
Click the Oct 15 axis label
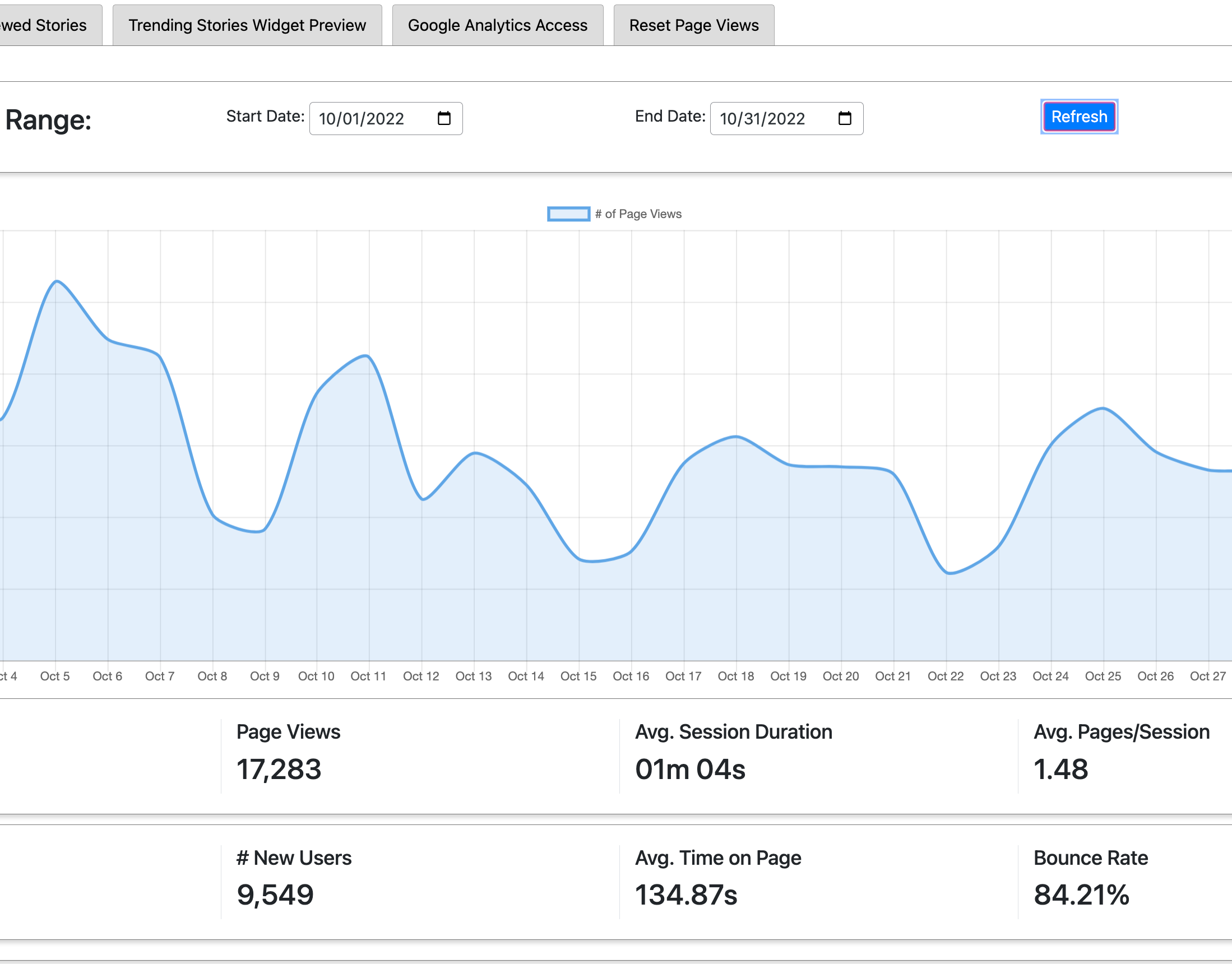coord(578,676)
